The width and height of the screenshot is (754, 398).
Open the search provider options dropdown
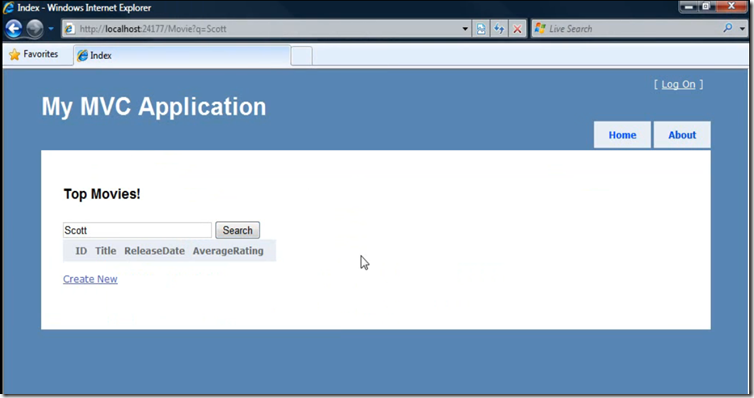pyautogui.click(x=742, y=29)
